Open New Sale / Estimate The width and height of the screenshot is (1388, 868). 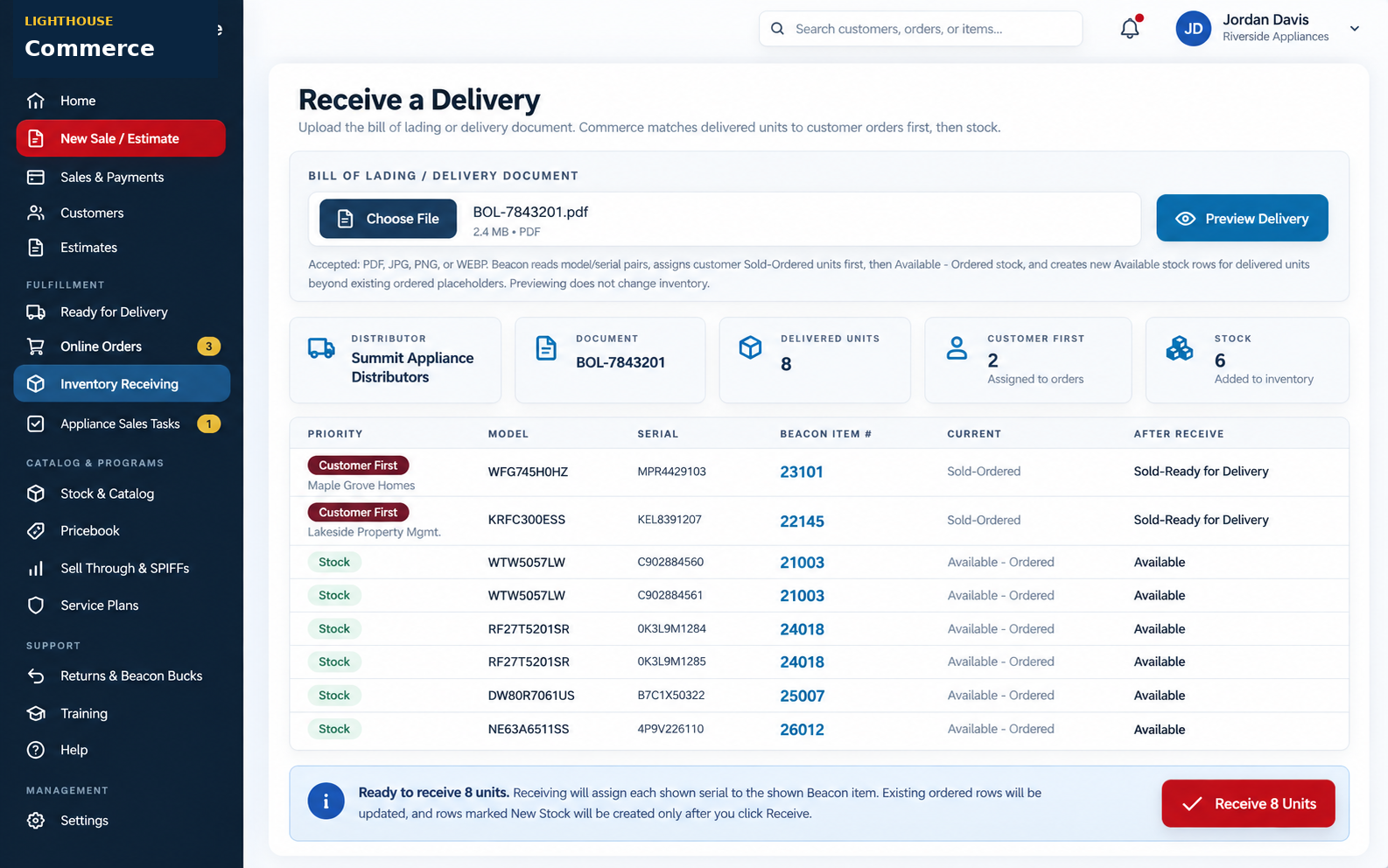[x=121, y=138]
